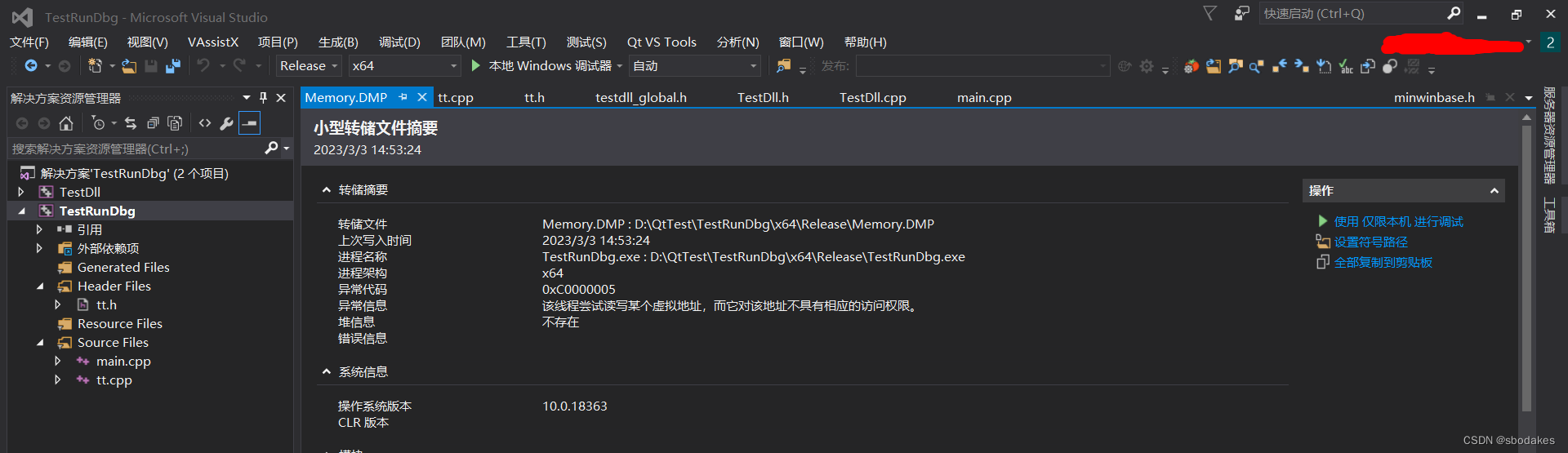
Task: Click Sync with Active Document icon
Action: (131, 123)
